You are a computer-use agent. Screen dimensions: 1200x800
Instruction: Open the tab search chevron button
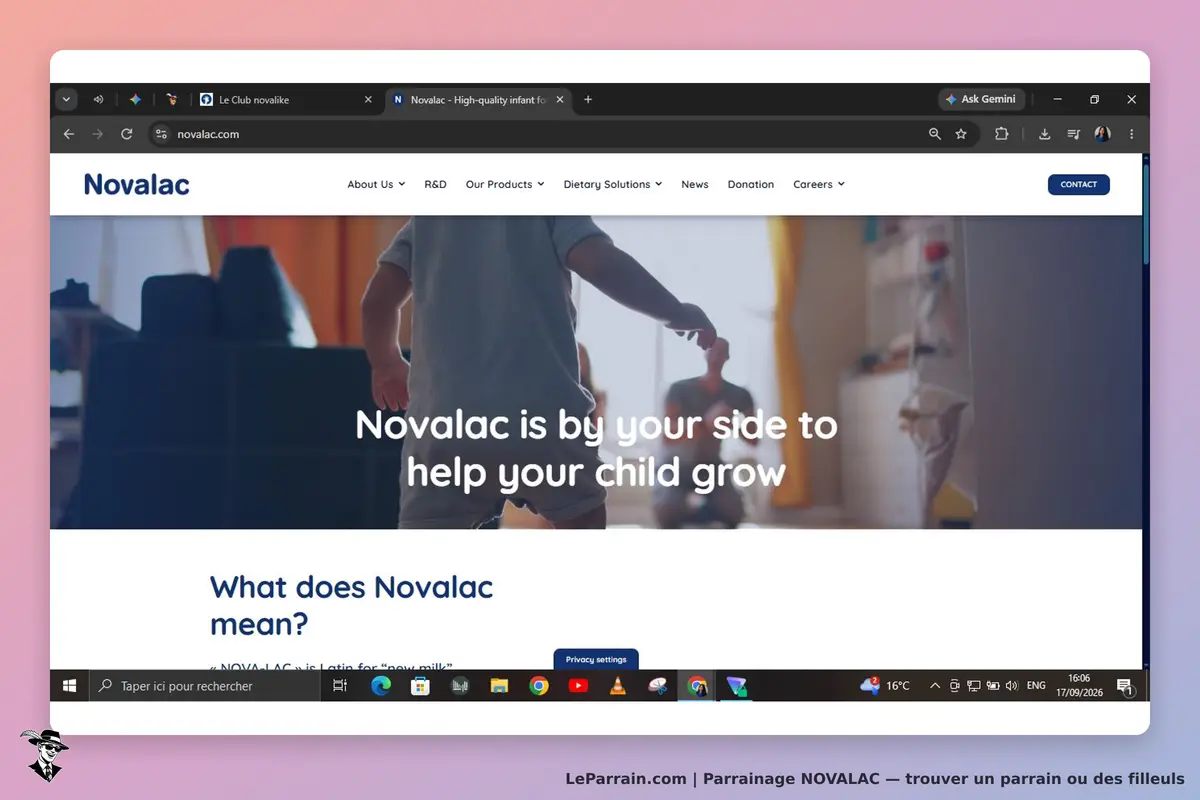pyautogui.click(x=66, y=100)
